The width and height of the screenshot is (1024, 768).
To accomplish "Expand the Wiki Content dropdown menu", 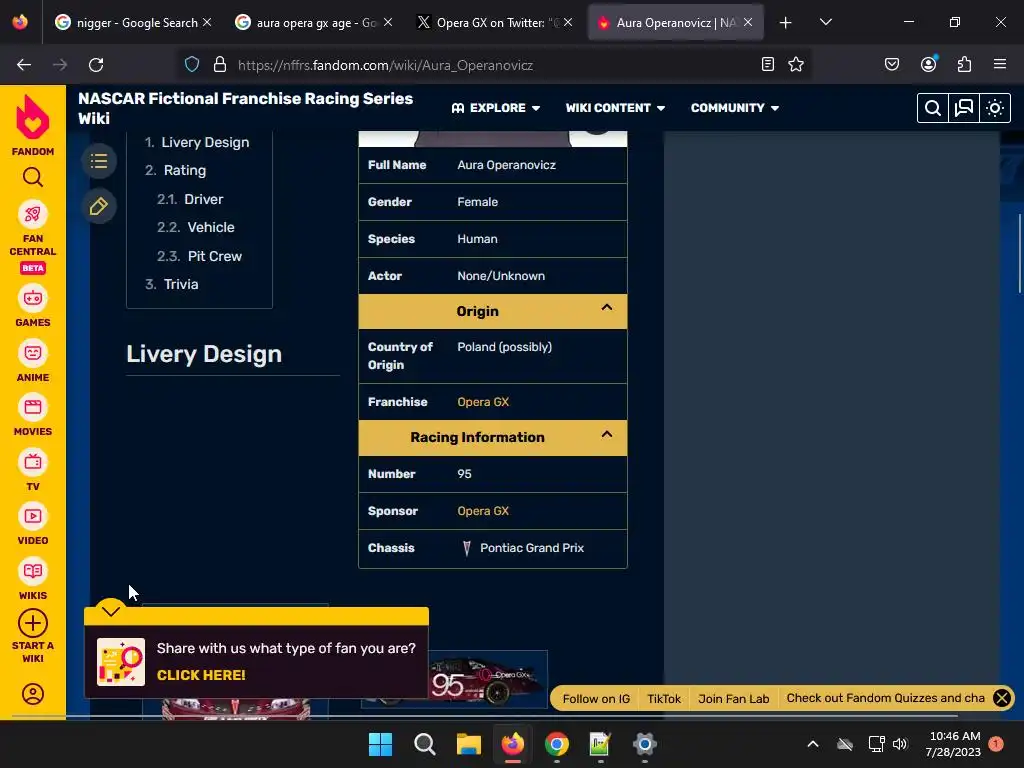I will tap(615, 108).
